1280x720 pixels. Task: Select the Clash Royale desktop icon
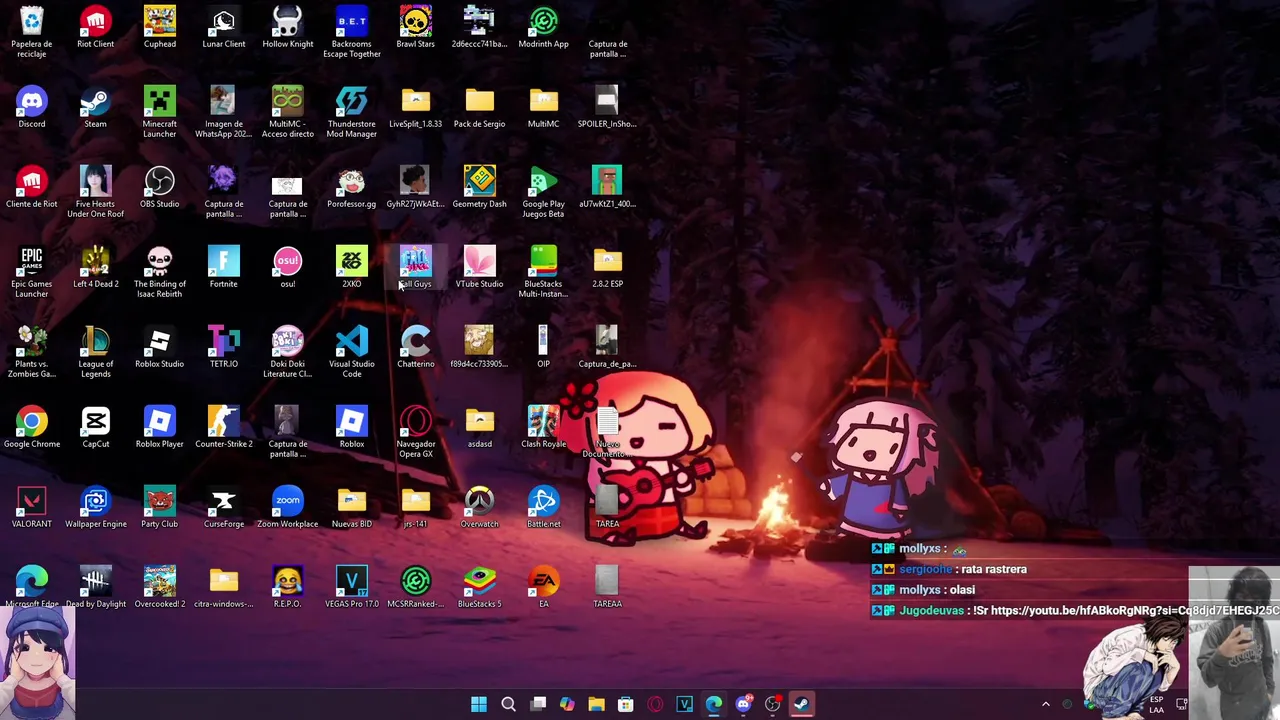[x=544, y=427]
